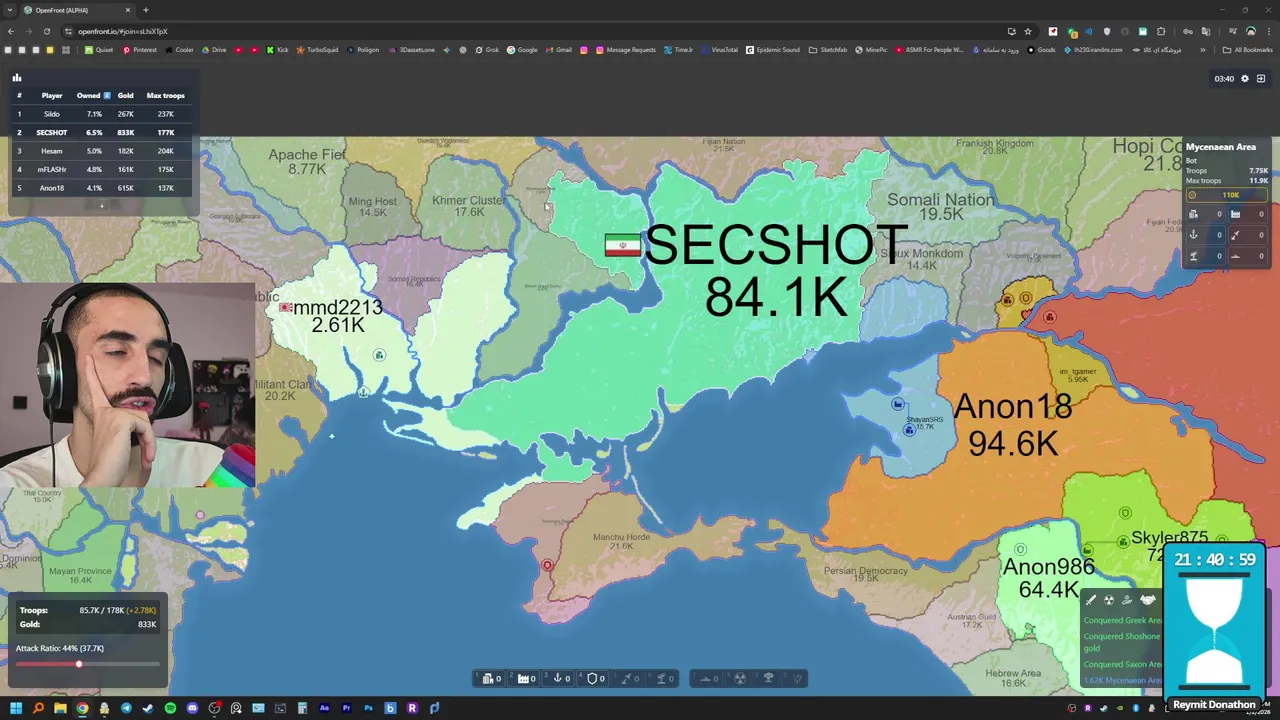Select Anon18 row in leaderboard
This screenshot has height=720, width=1280.
(x=103, y=188)
